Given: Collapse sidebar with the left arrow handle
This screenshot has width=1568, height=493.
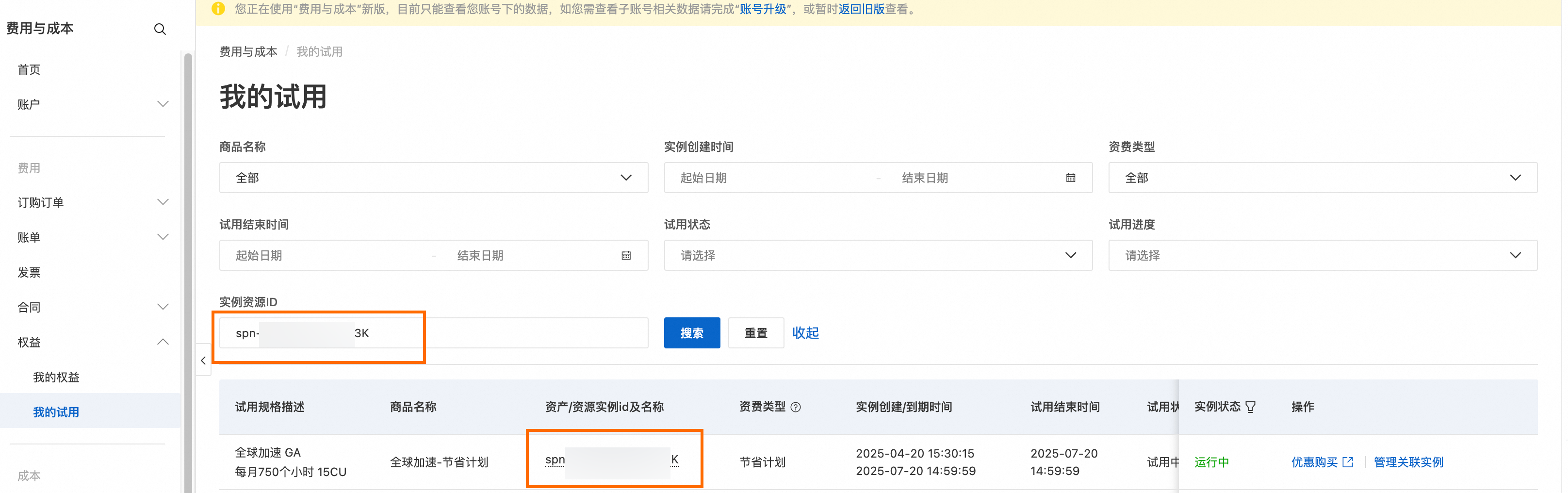Looking at the screenshot, I should 203,361.
